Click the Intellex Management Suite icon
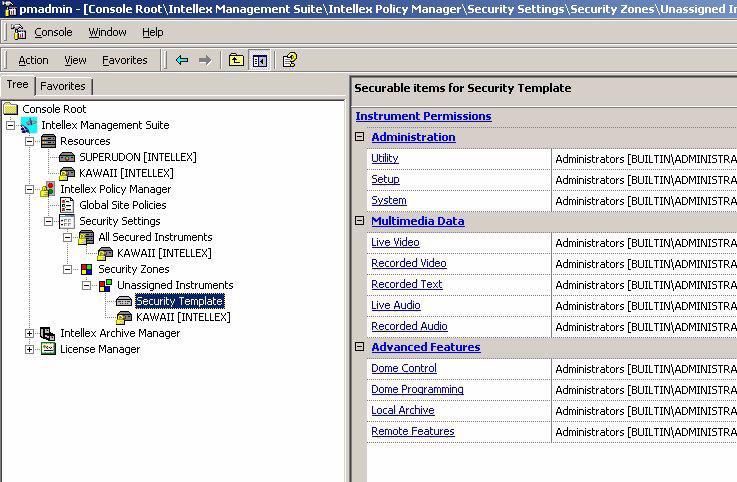The height and width of the screenshot is (482, 737). pos(29,125)
